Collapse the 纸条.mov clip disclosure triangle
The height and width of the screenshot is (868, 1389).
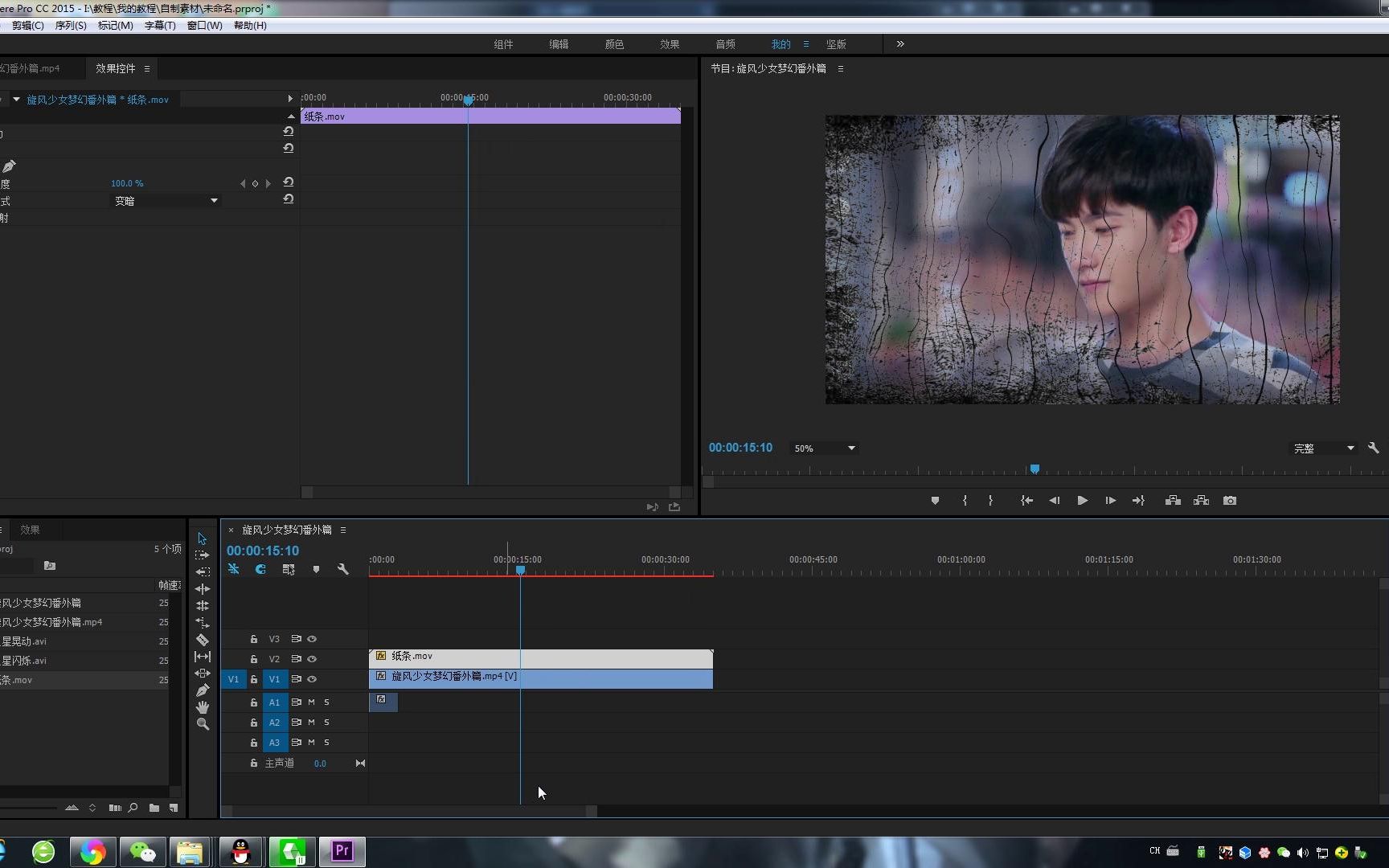pos(16,99)
